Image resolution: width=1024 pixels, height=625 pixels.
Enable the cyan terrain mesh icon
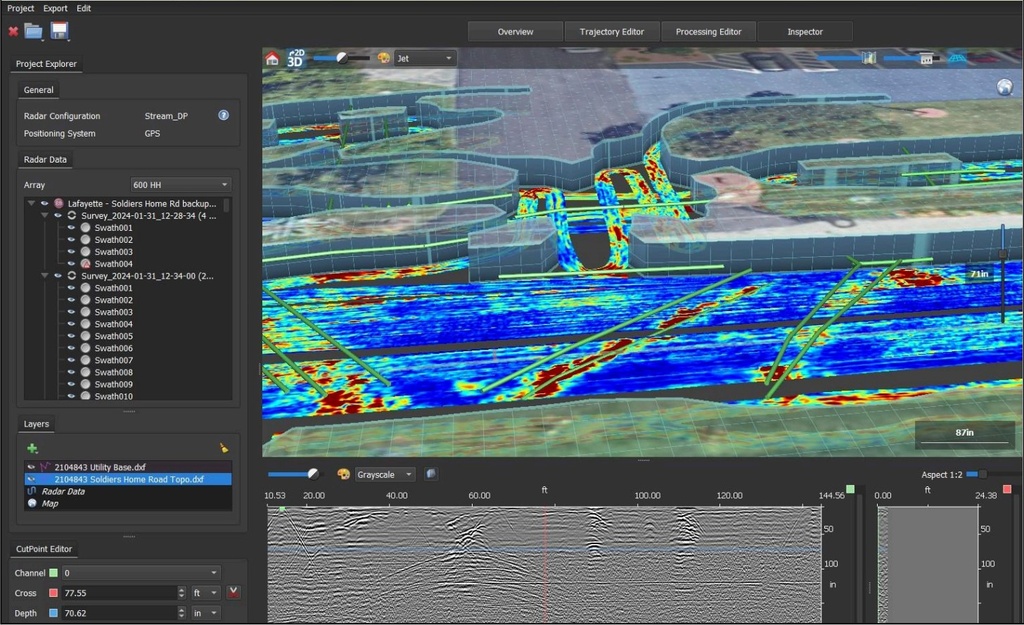957,58
